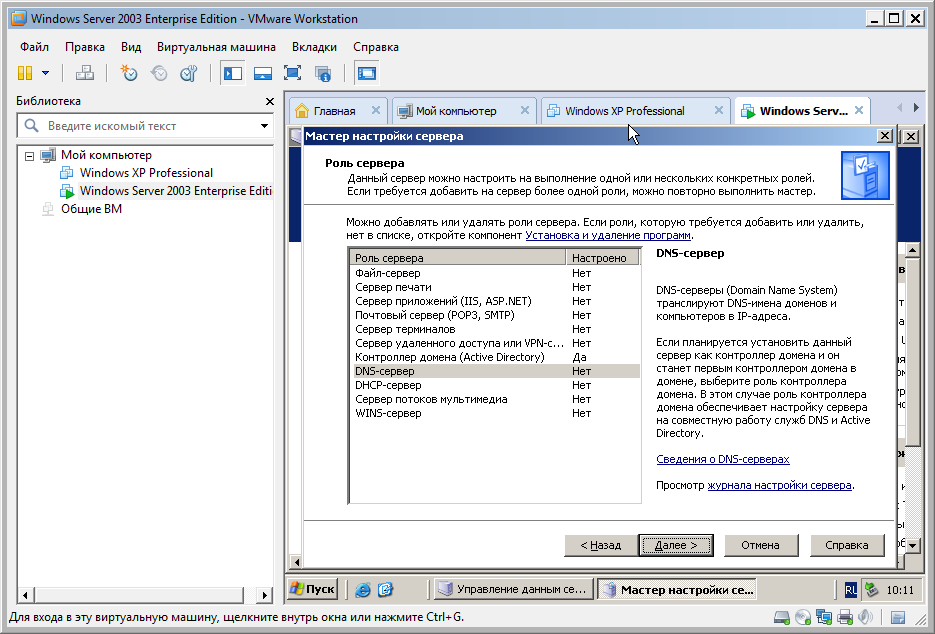Viewport: 935px width, 634px height.
Task: Click the CD/DVD drive status icon
Action: click(803, 617)
